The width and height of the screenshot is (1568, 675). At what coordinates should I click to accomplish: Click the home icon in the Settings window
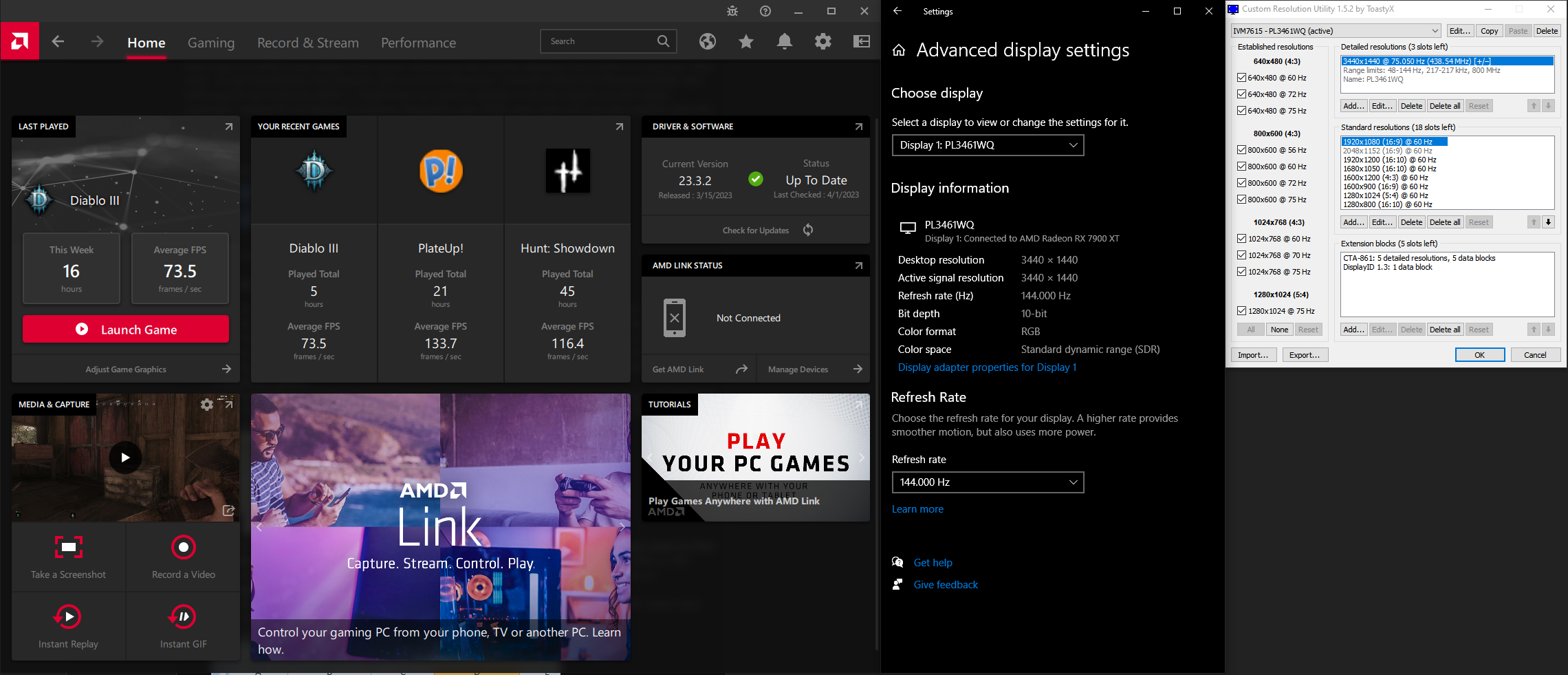899,50
